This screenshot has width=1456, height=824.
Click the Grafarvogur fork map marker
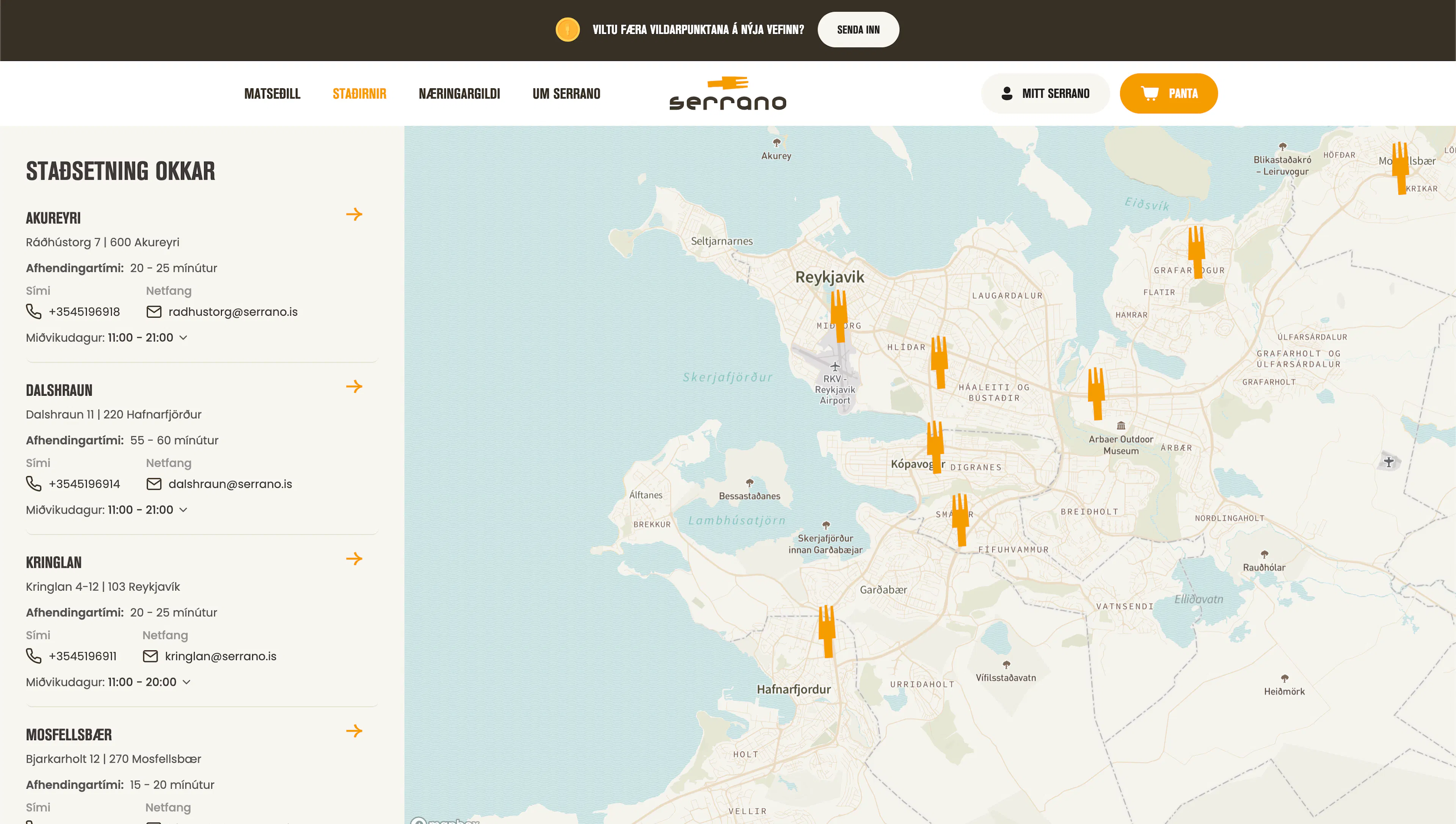click(x=1196, y=251)
